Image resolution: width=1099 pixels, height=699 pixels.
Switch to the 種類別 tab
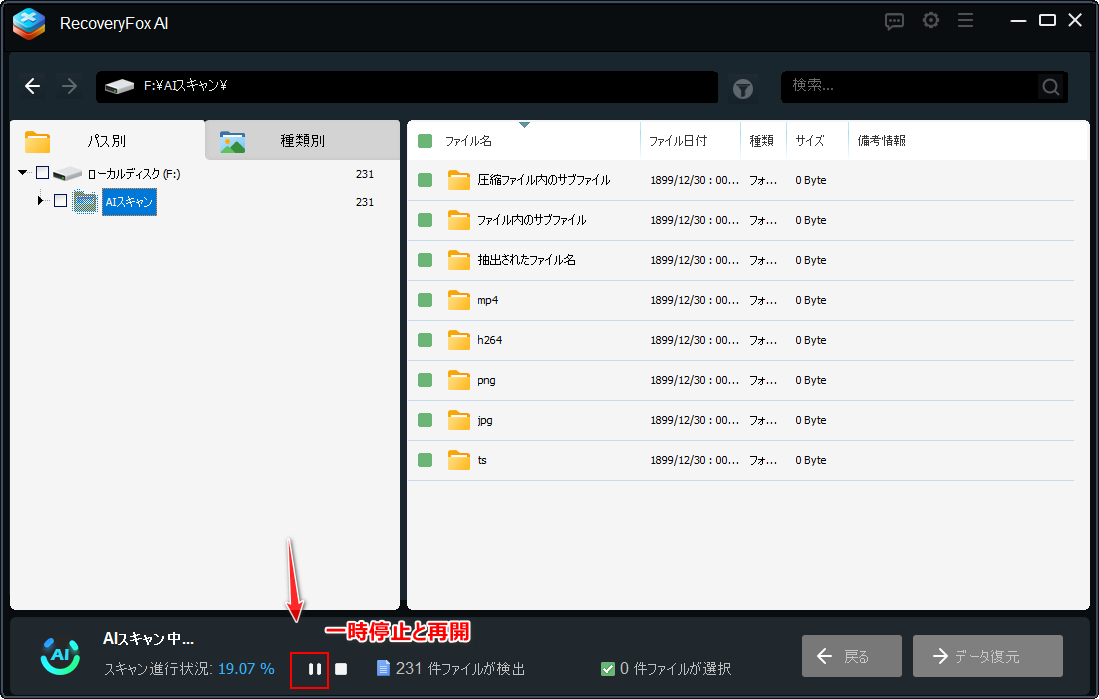point(303,140)
